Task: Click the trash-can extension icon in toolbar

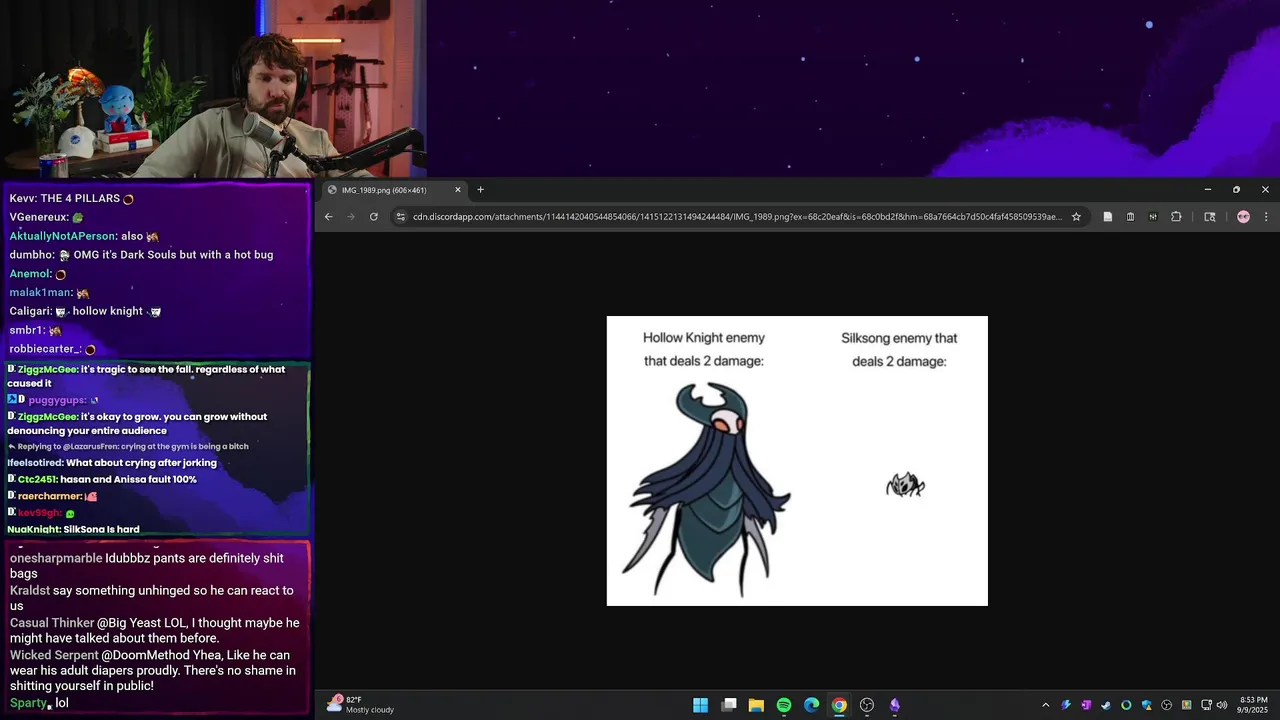Action: pyautogui.click(x=1130, y=217)
